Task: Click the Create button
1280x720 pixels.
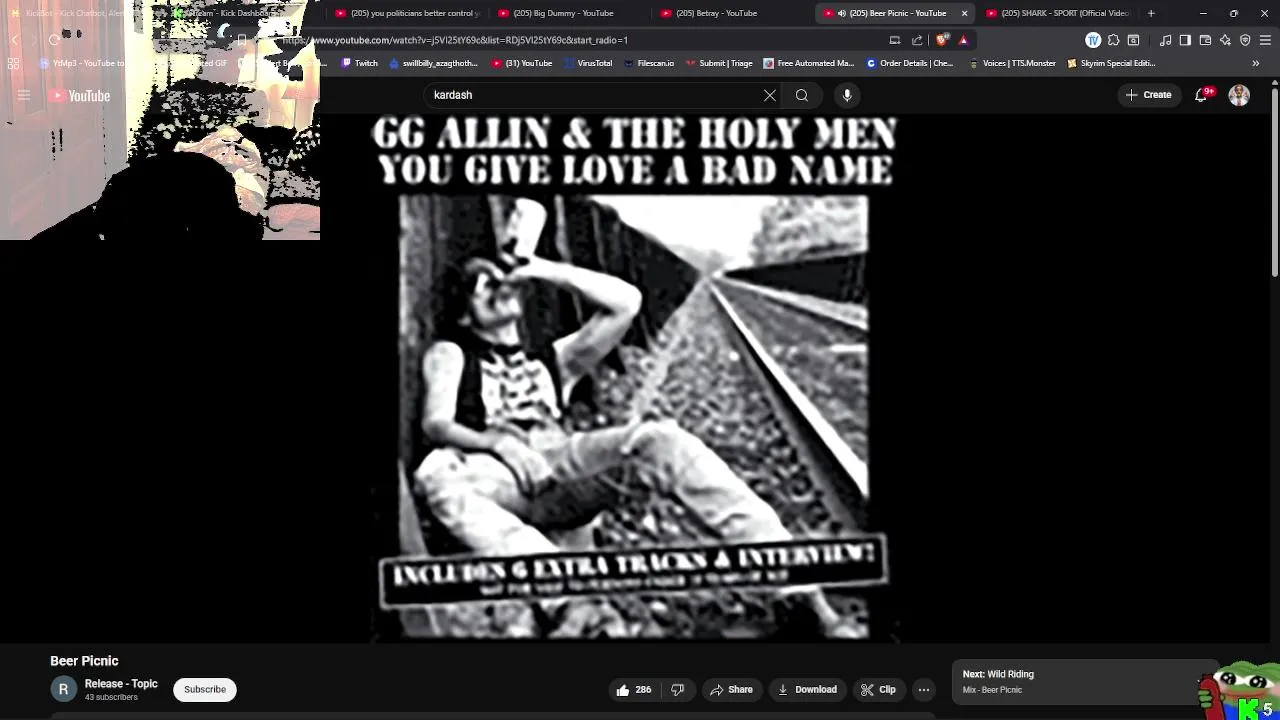Action: click(x=1148, y=95)
